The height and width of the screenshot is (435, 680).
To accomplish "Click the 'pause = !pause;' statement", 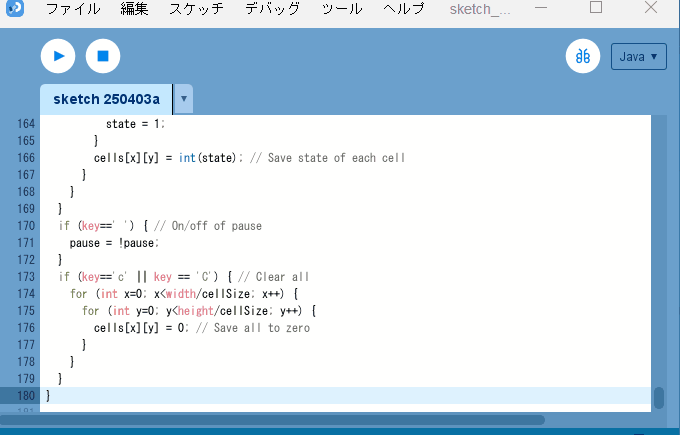I will click(x=114, y=243).
